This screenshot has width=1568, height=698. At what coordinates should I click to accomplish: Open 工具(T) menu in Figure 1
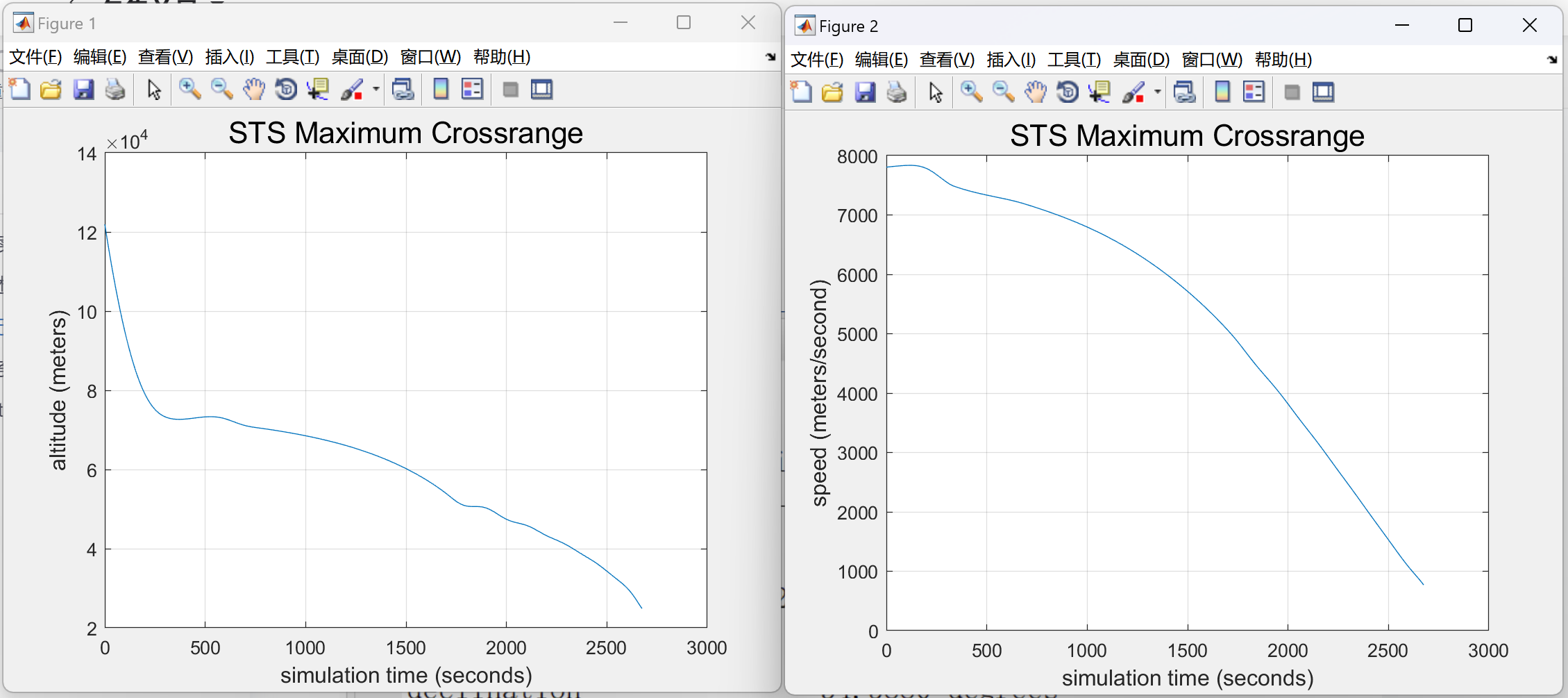click(x=292, y=57)
